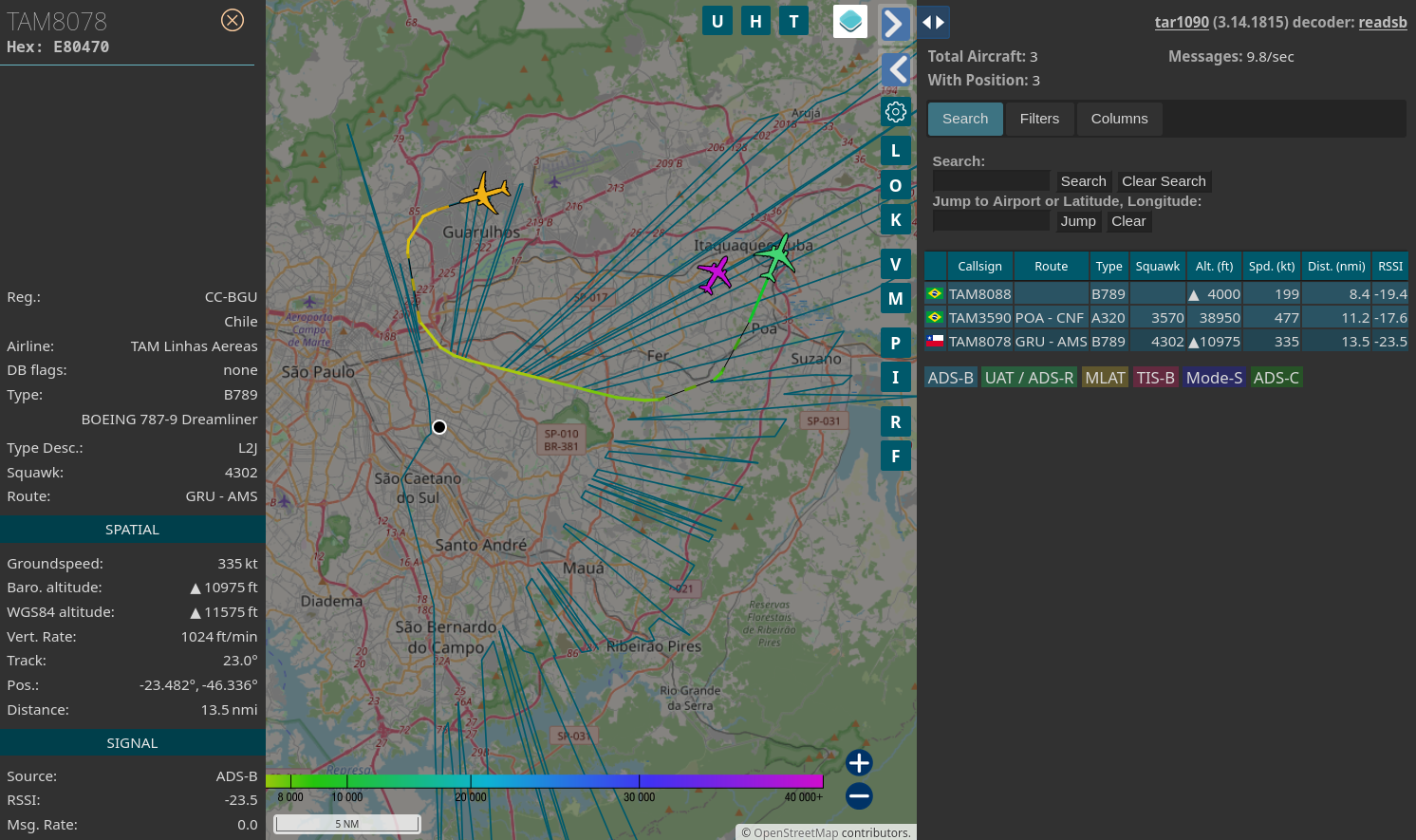Zoom in with the plus icon

pos(859,762)
